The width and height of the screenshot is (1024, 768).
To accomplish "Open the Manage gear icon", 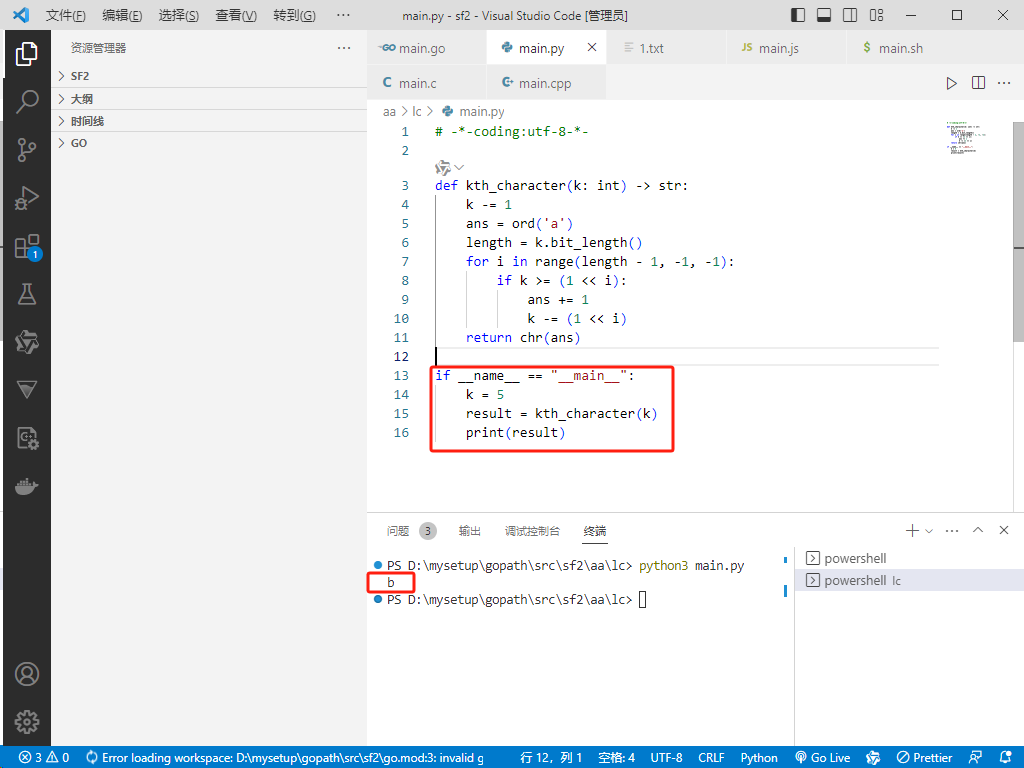I will pyautogui.click(x=27, y=722).
